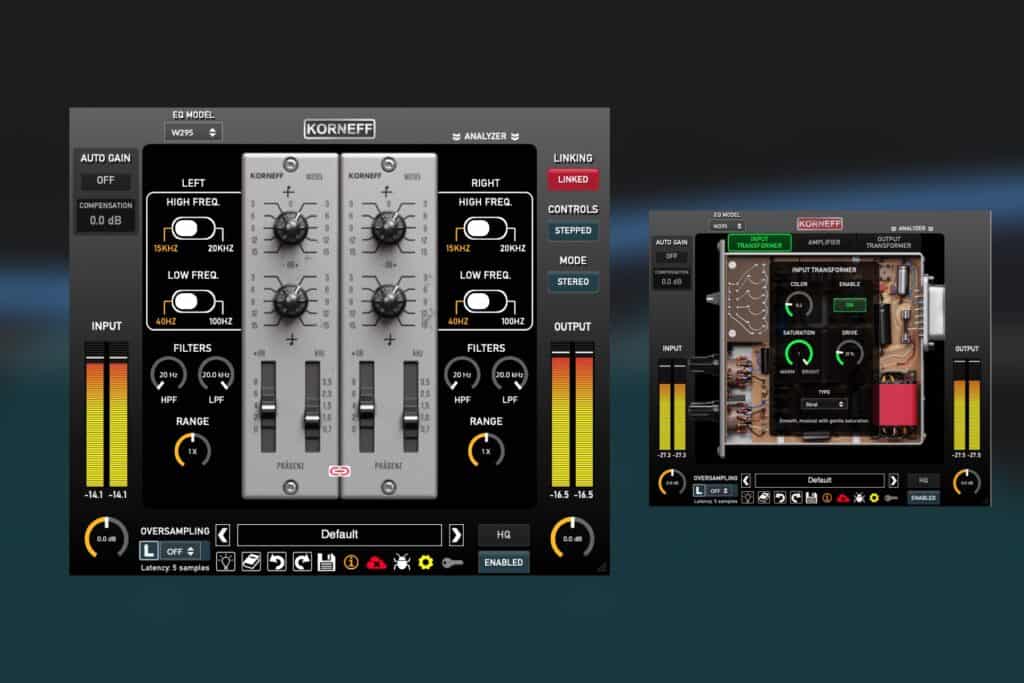
Task: Click floppy save icon in small right window
Action: [811, 498]
